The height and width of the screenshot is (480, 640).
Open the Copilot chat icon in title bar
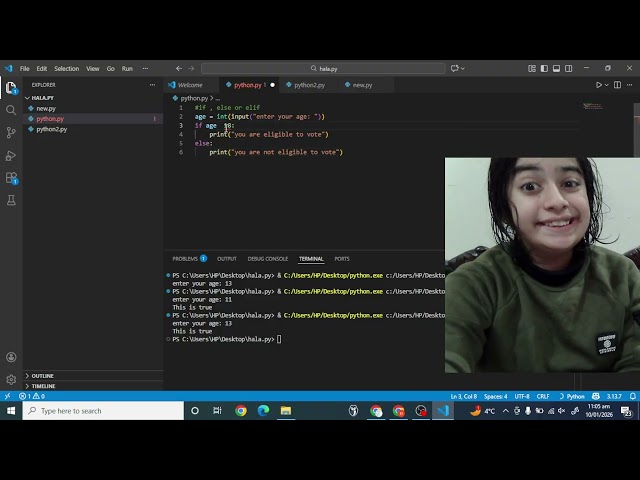point(454,68)
